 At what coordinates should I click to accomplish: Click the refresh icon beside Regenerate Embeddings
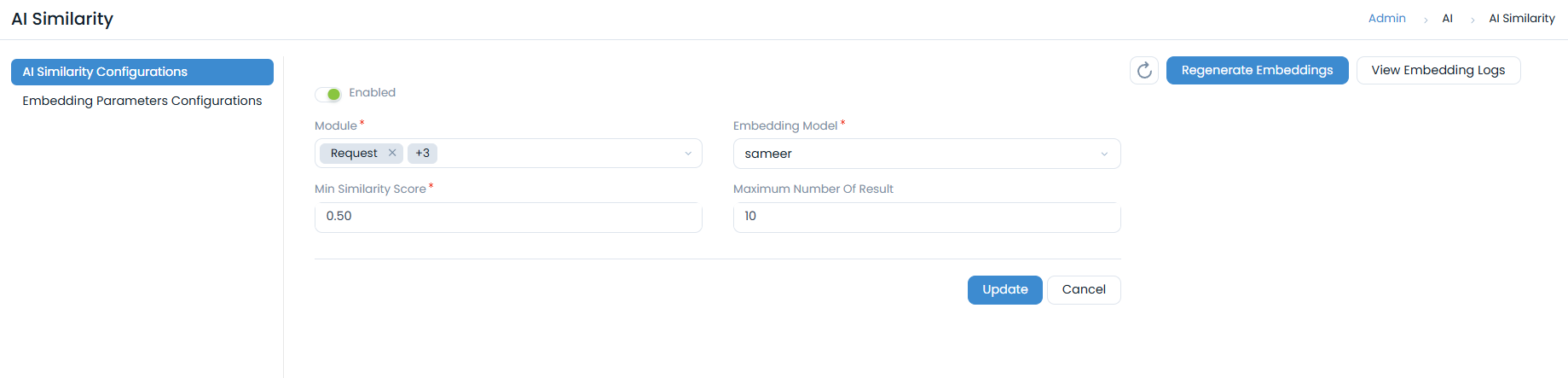click(1144, 70)
